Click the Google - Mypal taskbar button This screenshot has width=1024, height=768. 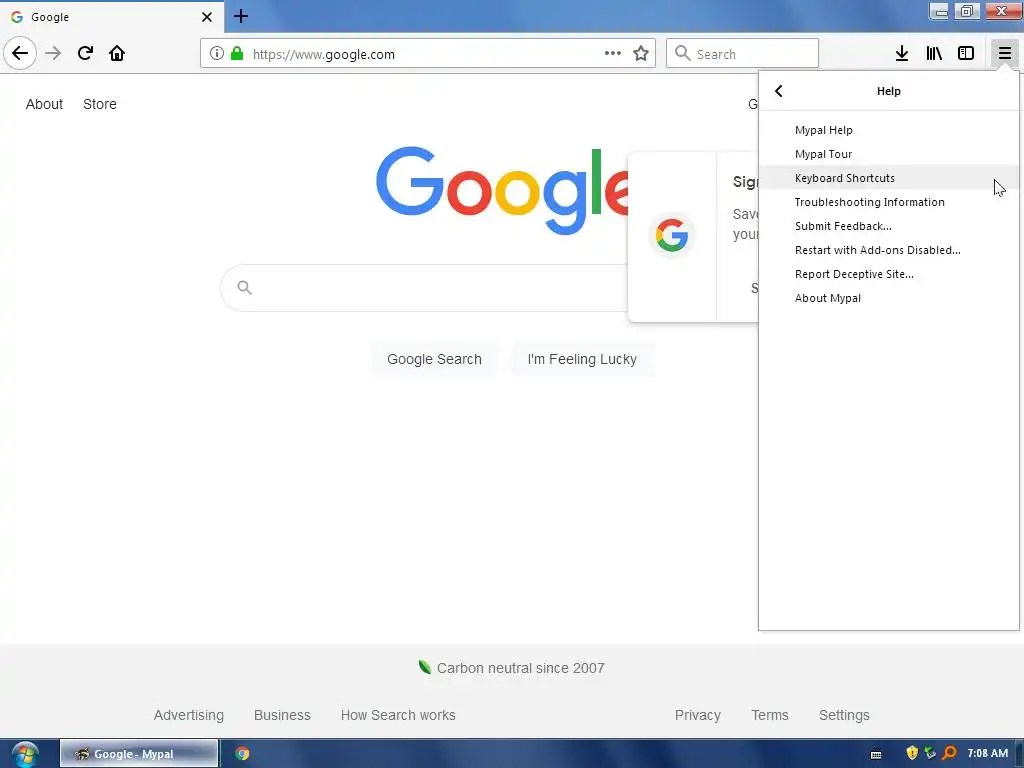(138, 754)
